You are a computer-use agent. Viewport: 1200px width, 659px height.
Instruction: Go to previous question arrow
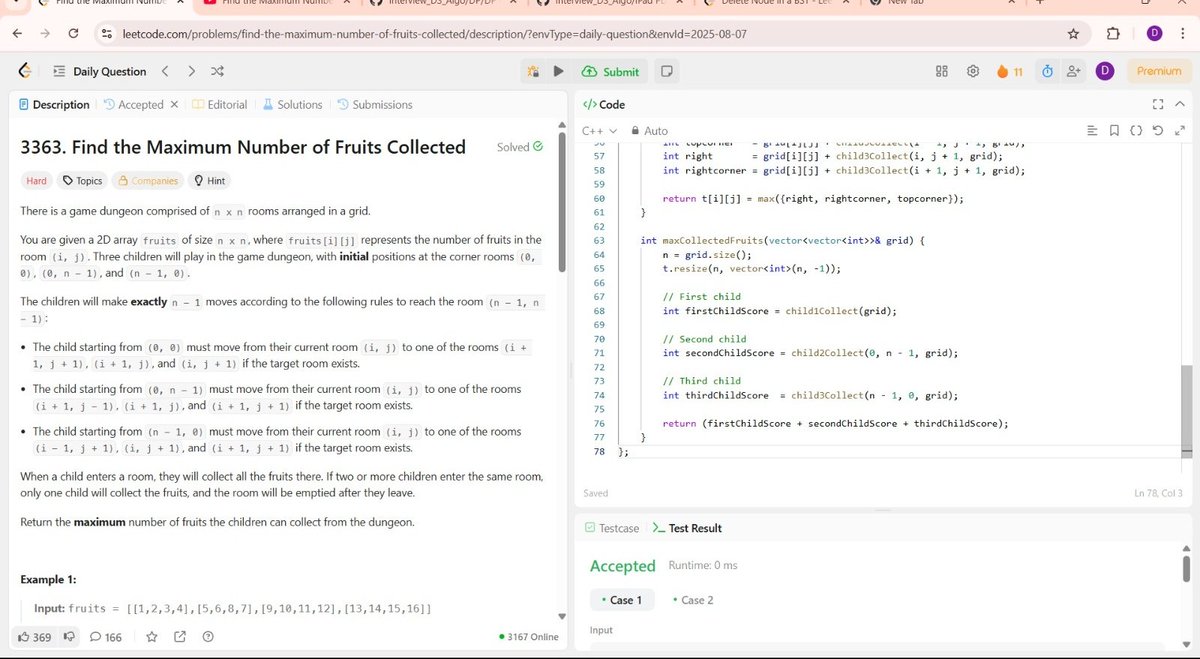pos(165,71)
